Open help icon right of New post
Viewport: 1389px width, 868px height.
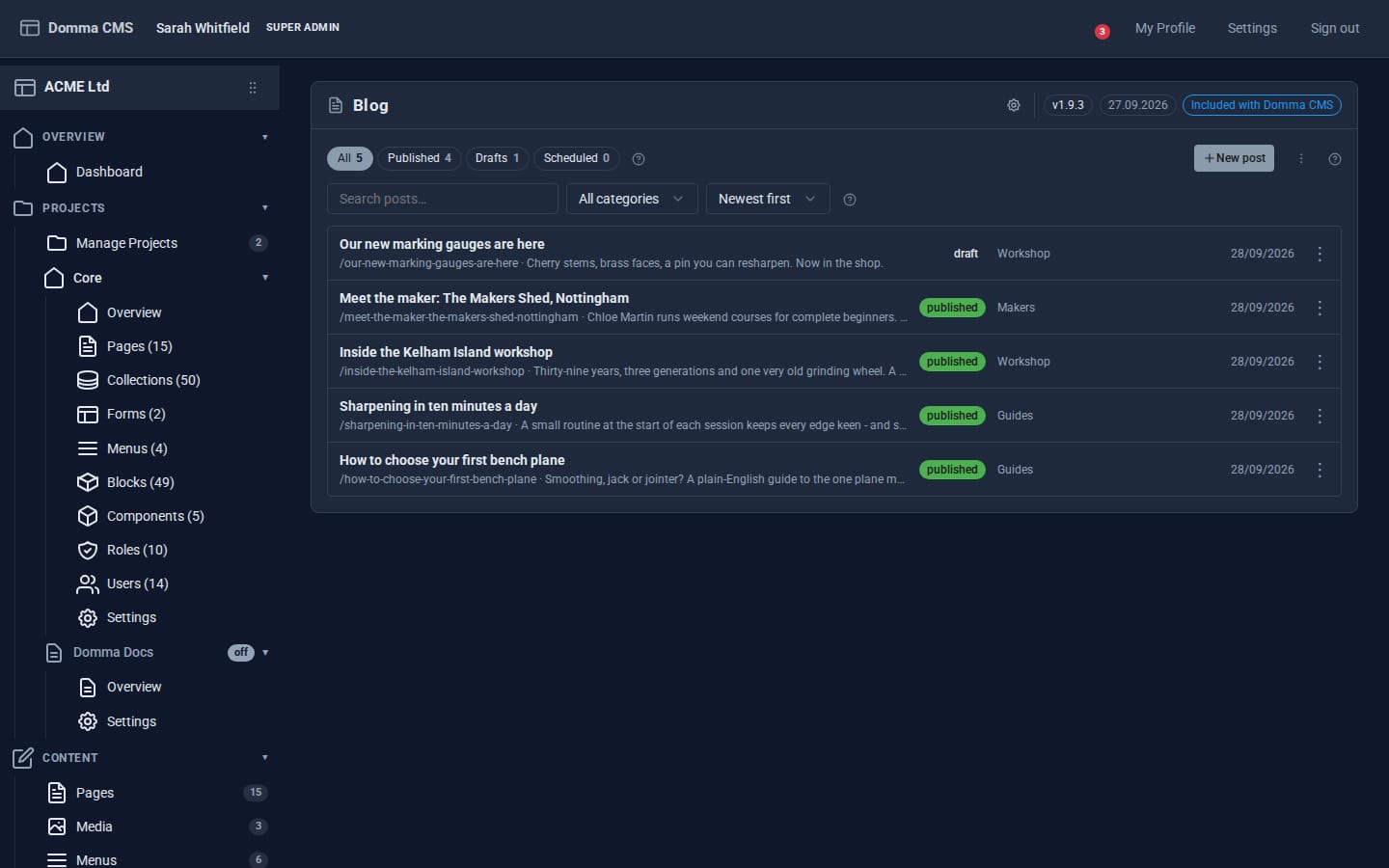click(1335, 159)
